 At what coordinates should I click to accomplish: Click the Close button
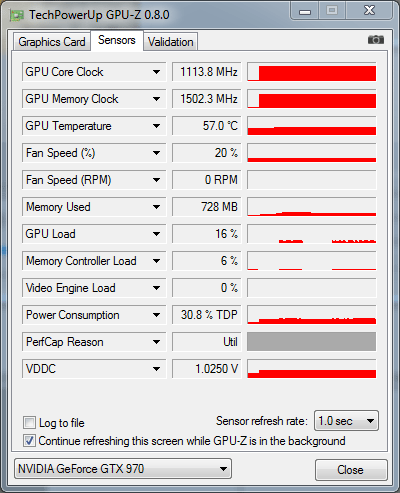coord(351,470)
